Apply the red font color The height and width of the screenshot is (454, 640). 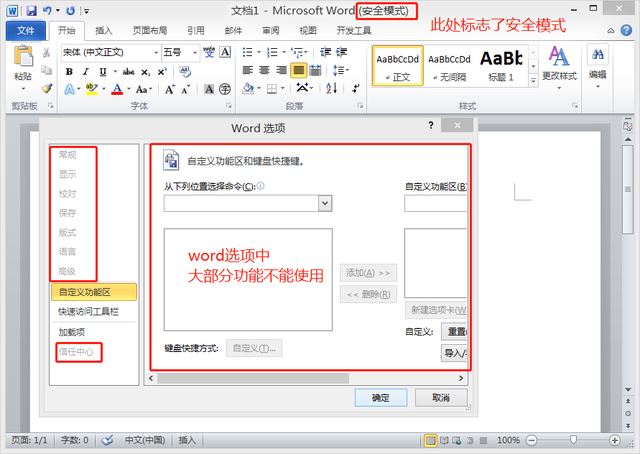117,89
